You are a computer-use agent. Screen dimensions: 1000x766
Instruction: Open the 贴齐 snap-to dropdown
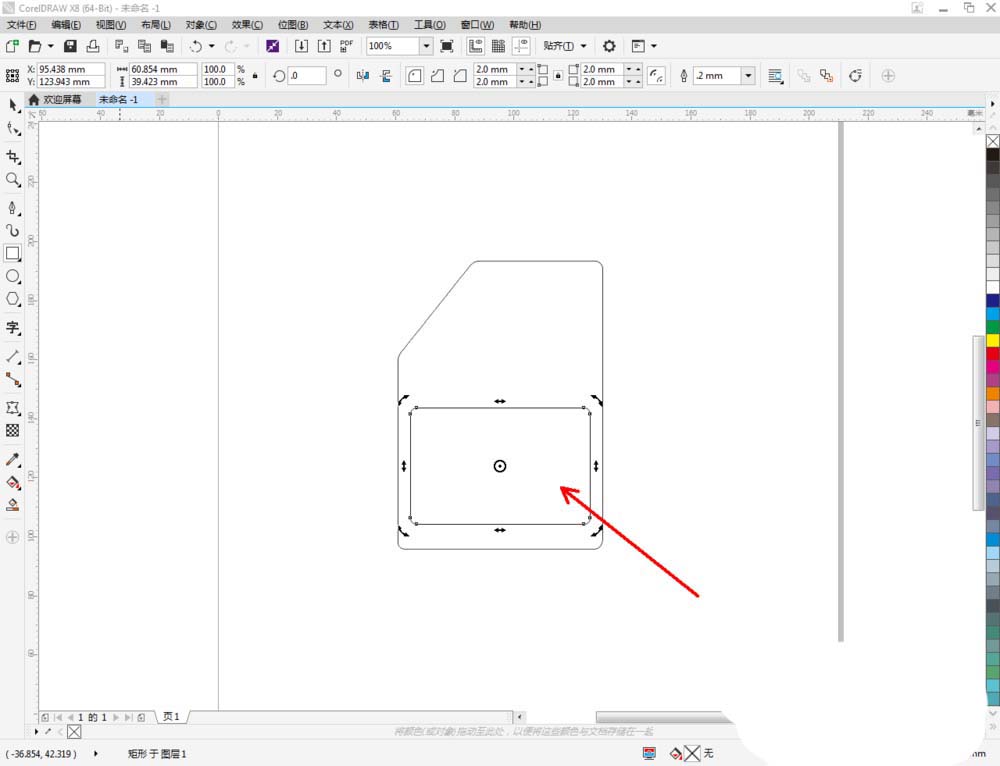click(x=565, y=46)
